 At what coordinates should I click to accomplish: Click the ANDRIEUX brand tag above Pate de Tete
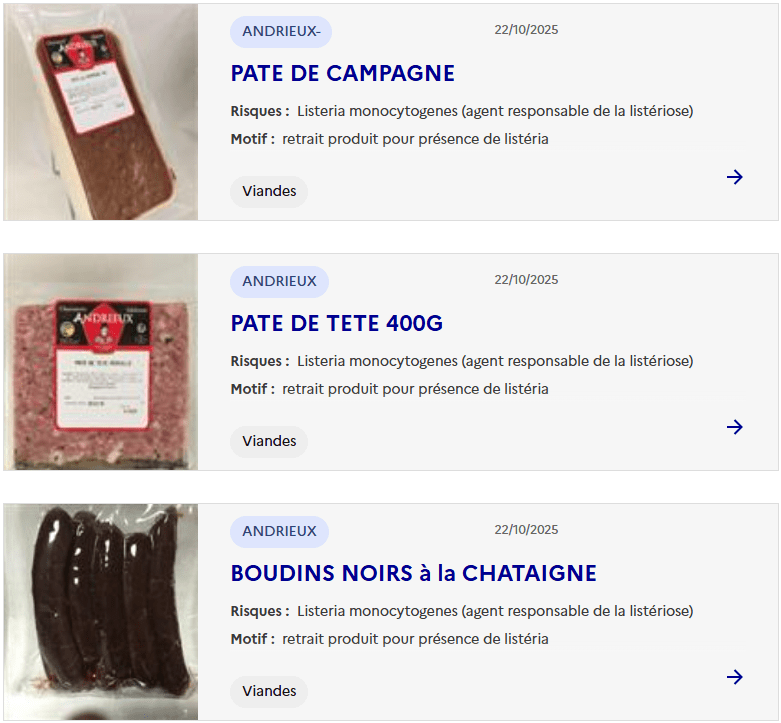pos(279,281)
